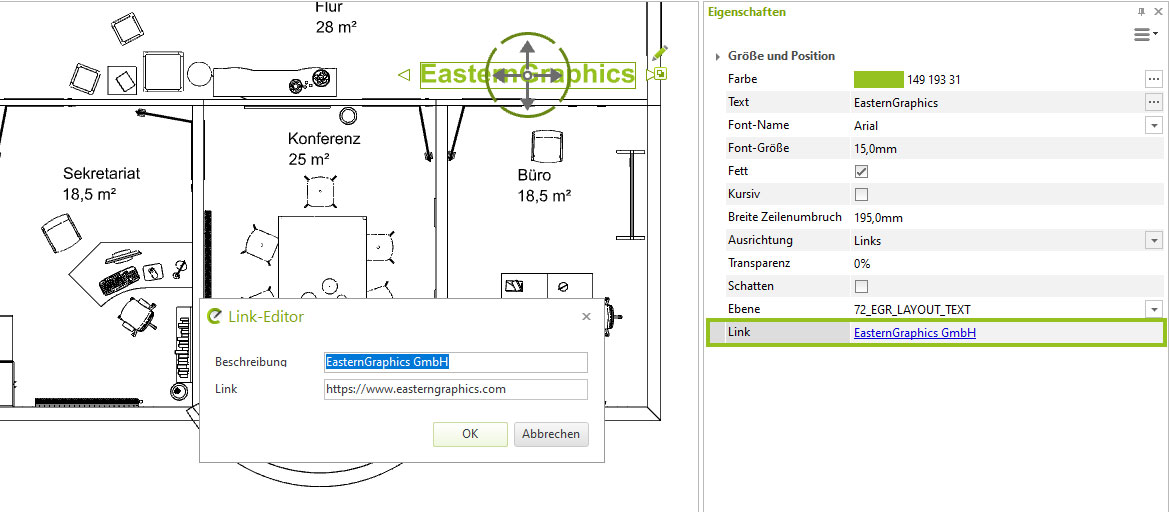The image size is (1170, 512).
Task: Click the square handle right of the text box
Action: click(x=660, y=73)
